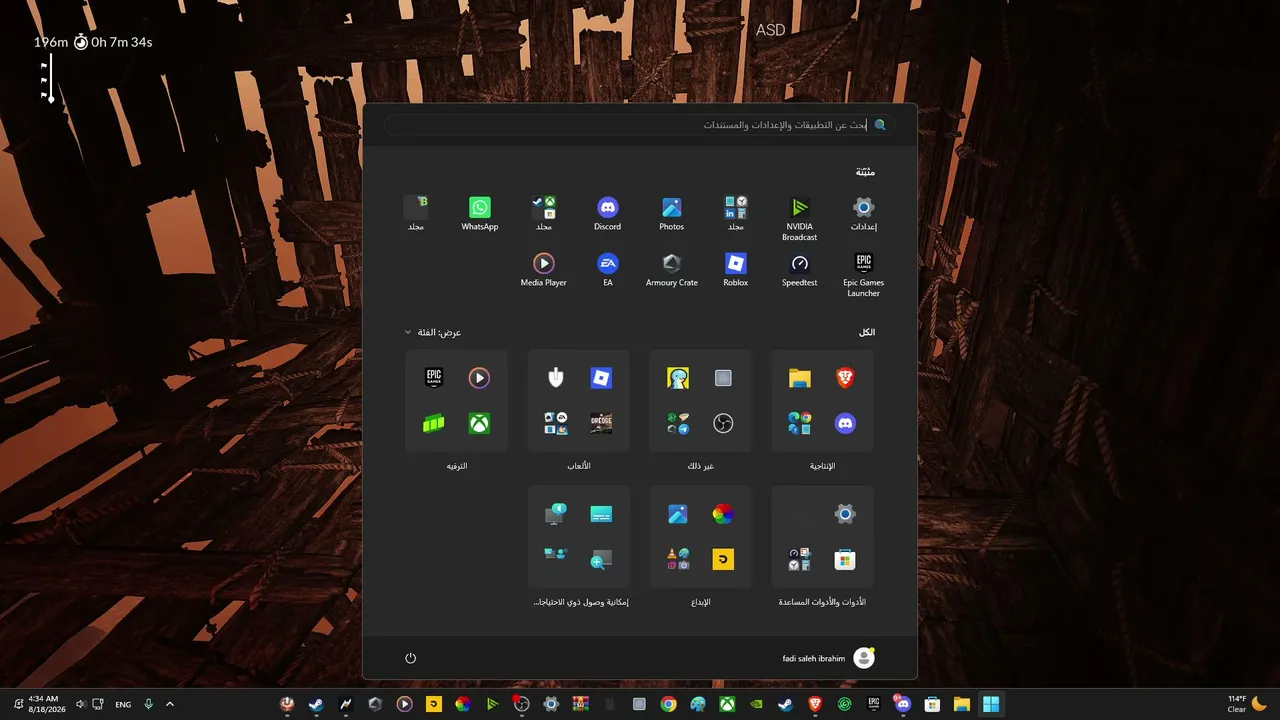This screenshot has height=720, width=1280.
Task: Open Brave browser from the taskbar
Action: click(815, 704)
